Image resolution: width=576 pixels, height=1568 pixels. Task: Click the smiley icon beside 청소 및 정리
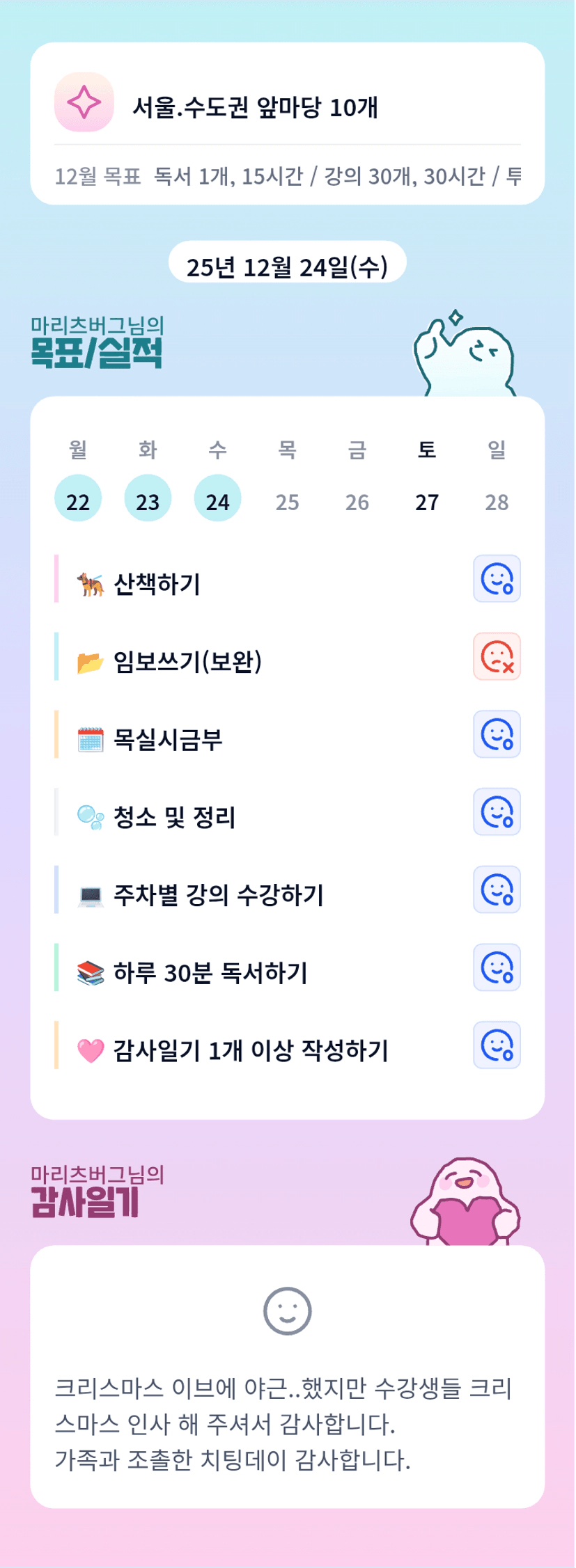coord(497,812)
